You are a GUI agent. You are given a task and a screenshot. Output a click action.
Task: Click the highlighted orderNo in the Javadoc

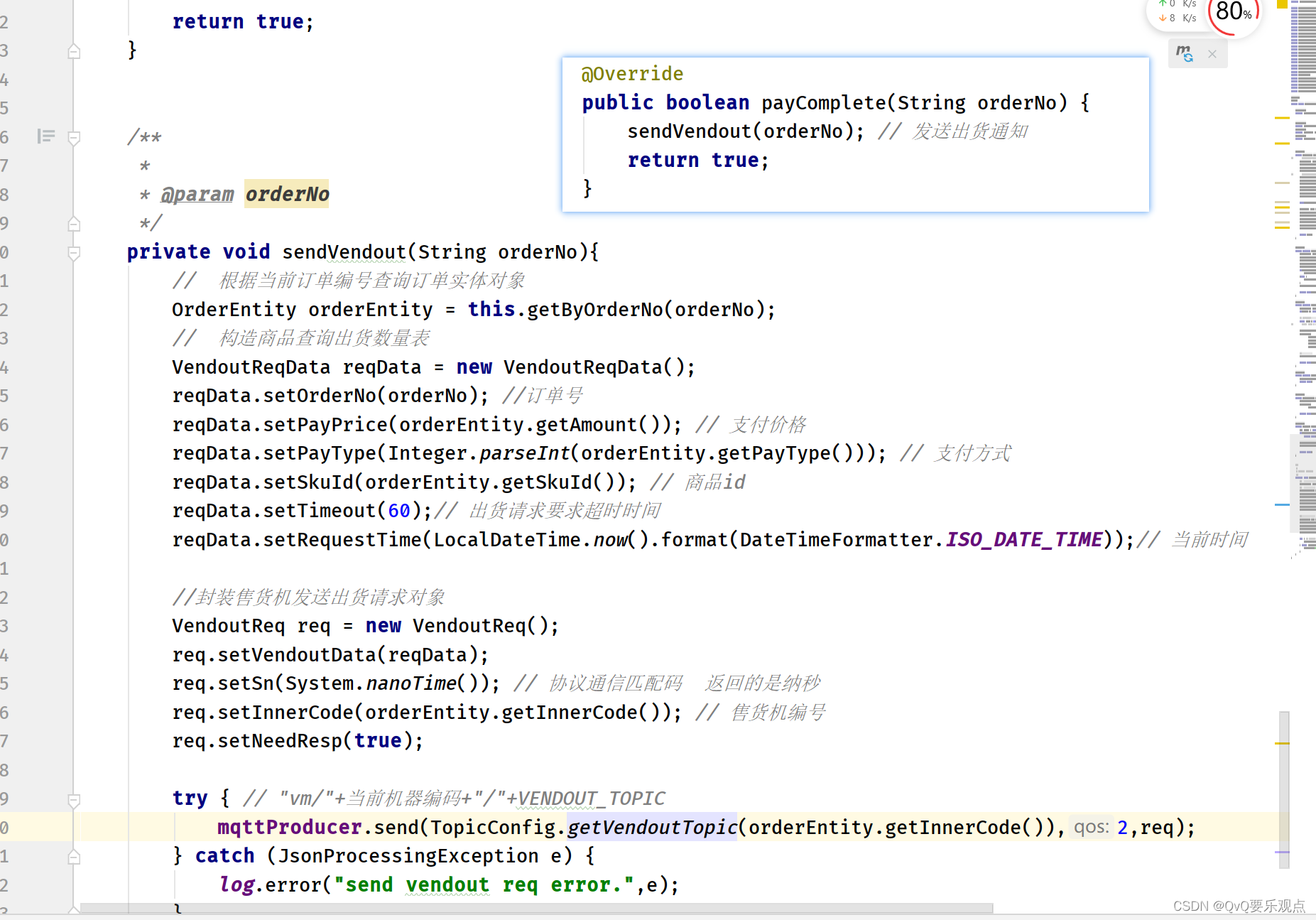(x=287, y=194)
